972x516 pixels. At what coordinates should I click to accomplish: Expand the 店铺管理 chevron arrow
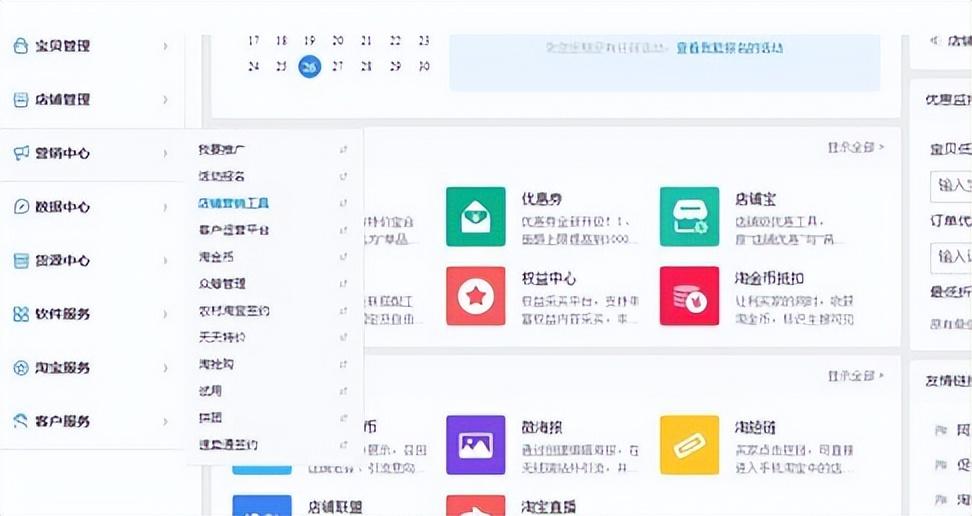tap(166, 99)
